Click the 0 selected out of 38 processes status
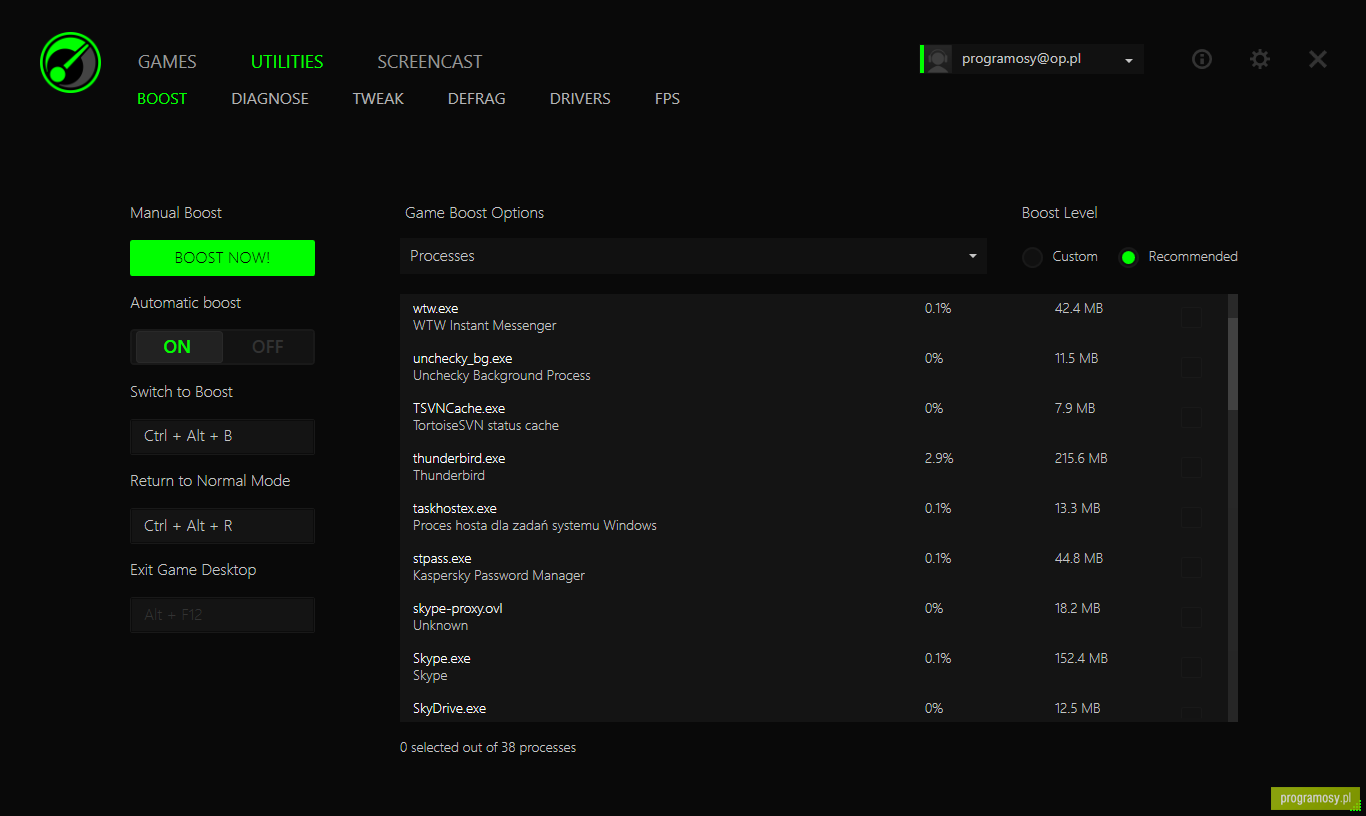Image resolution: width=1366 pixels, height=816 pixels. point(488,748)
